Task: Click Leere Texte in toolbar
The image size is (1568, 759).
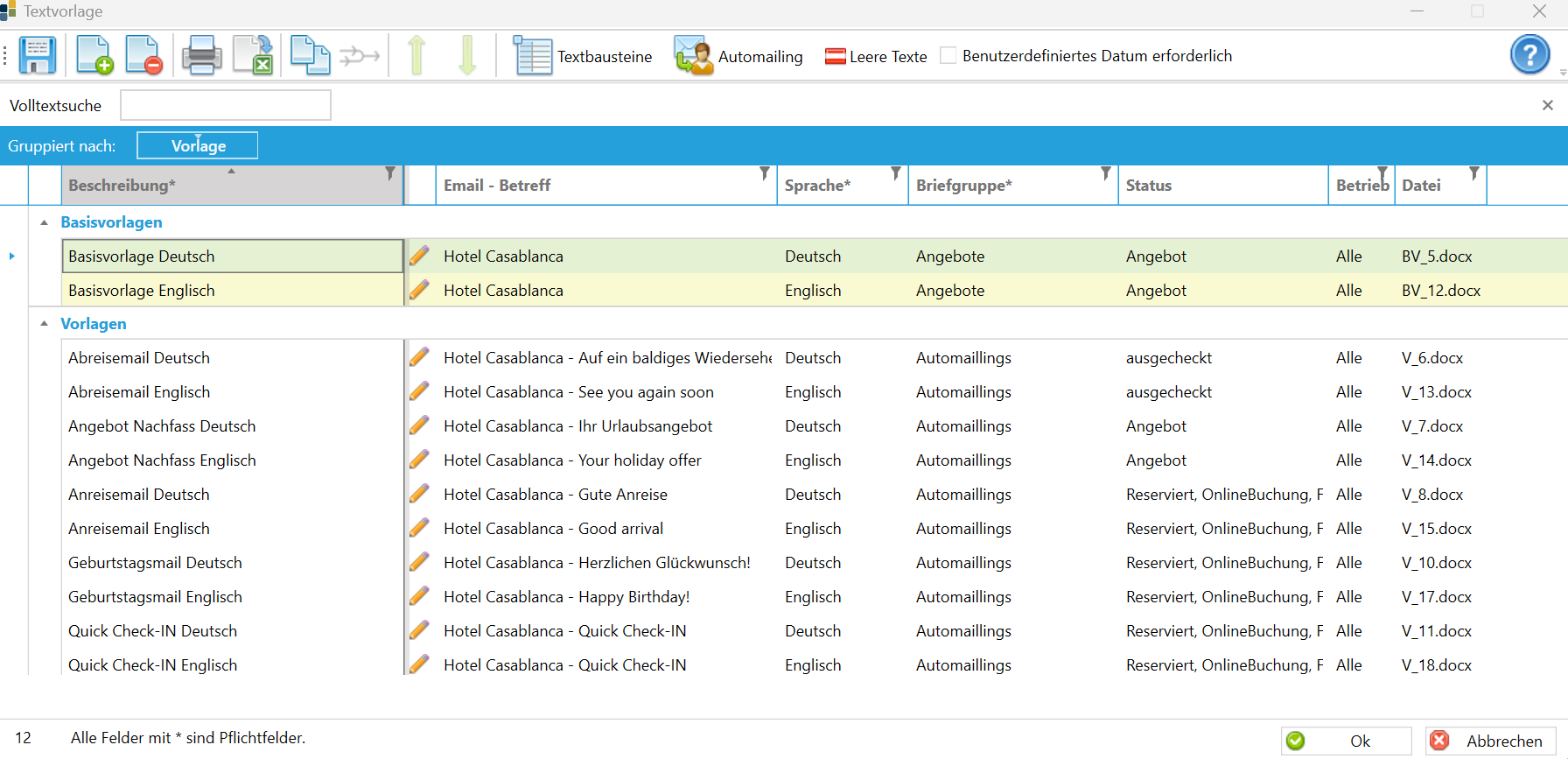Action: tap(876, 57)
